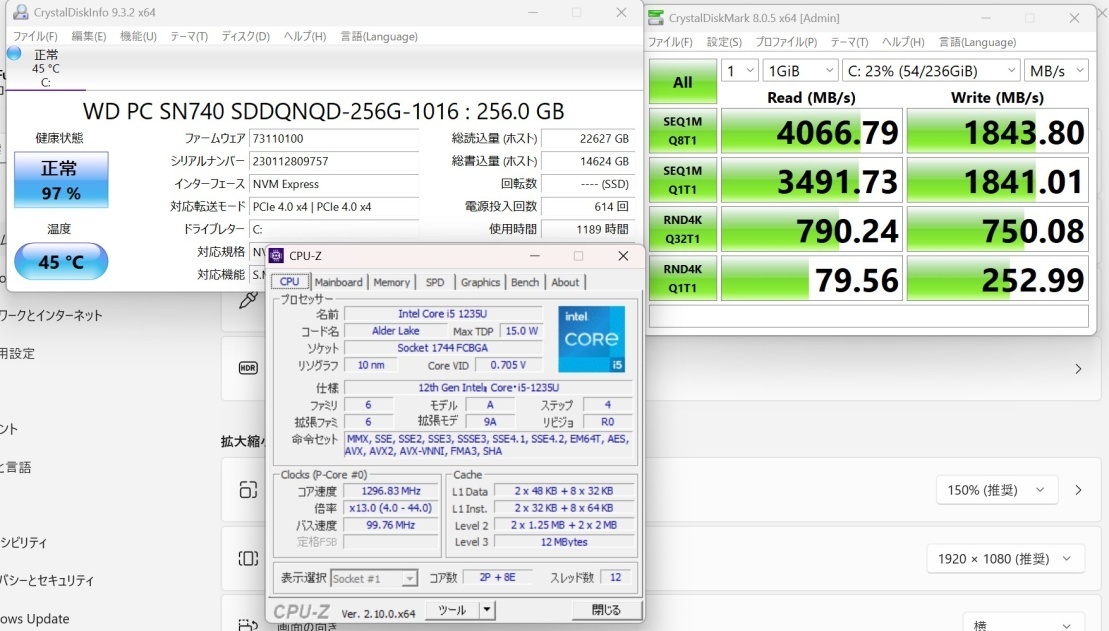Open Windows Update in Settings sidebar
This screenshot has width=1109, height=631.
[35, 618]
